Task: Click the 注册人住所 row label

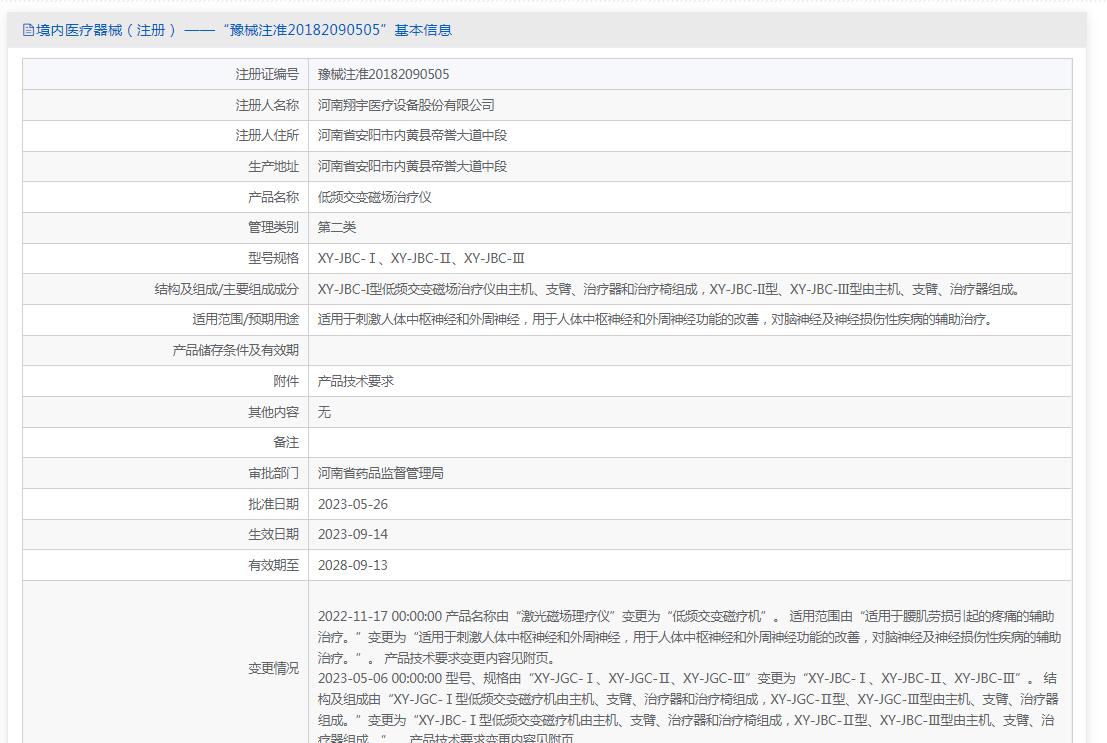Action: coord(267,136)
